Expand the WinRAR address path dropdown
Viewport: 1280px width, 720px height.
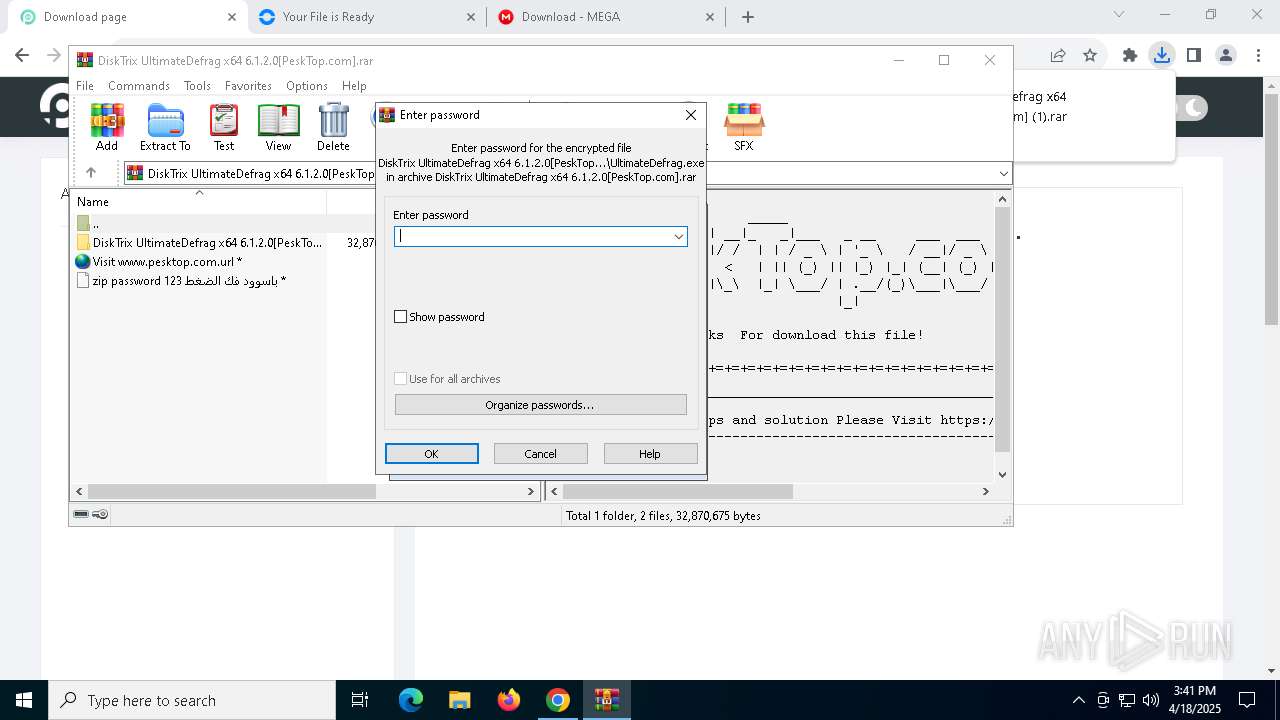1003,173
